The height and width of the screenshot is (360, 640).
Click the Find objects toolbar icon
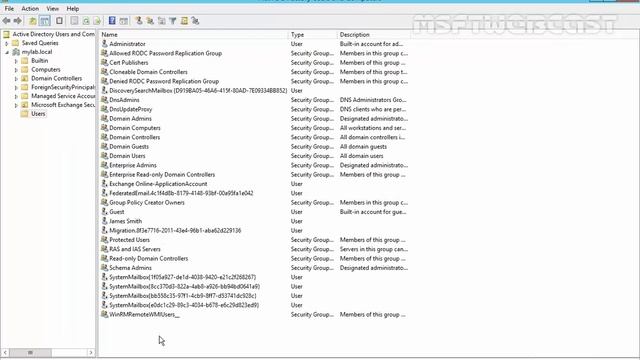point(184,20)
